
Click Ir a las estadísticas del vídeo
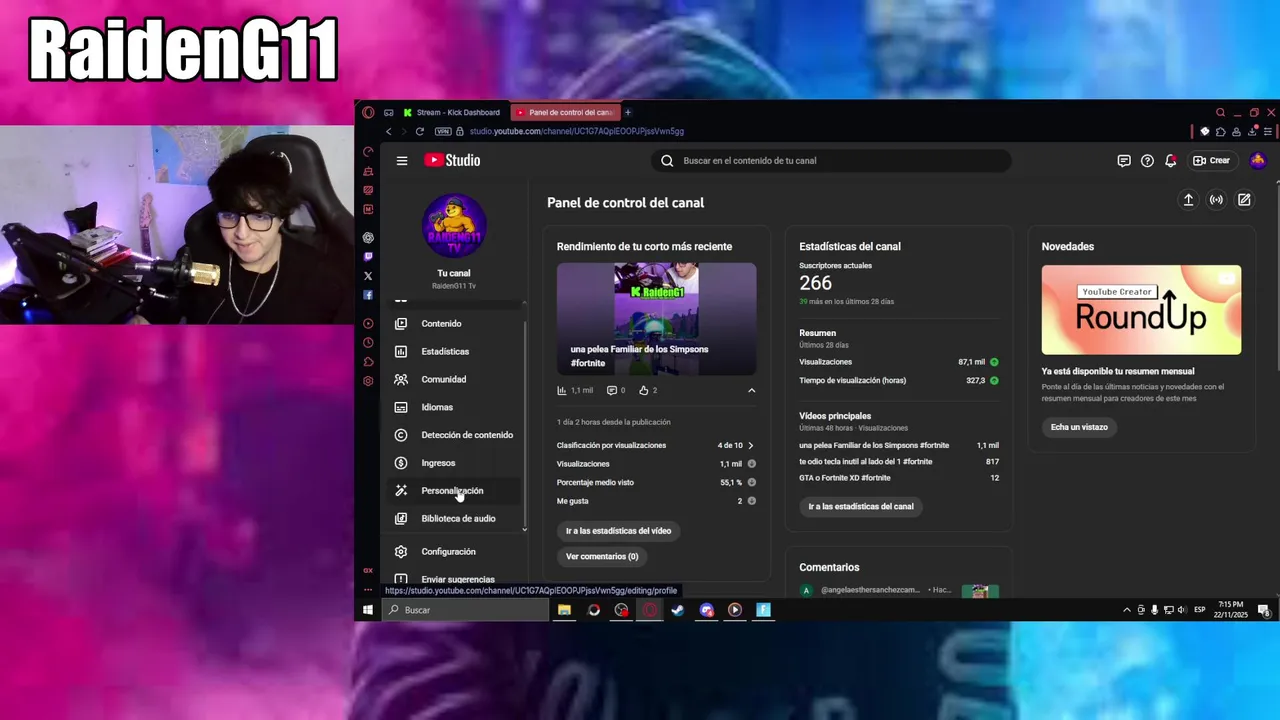point(618,531)
